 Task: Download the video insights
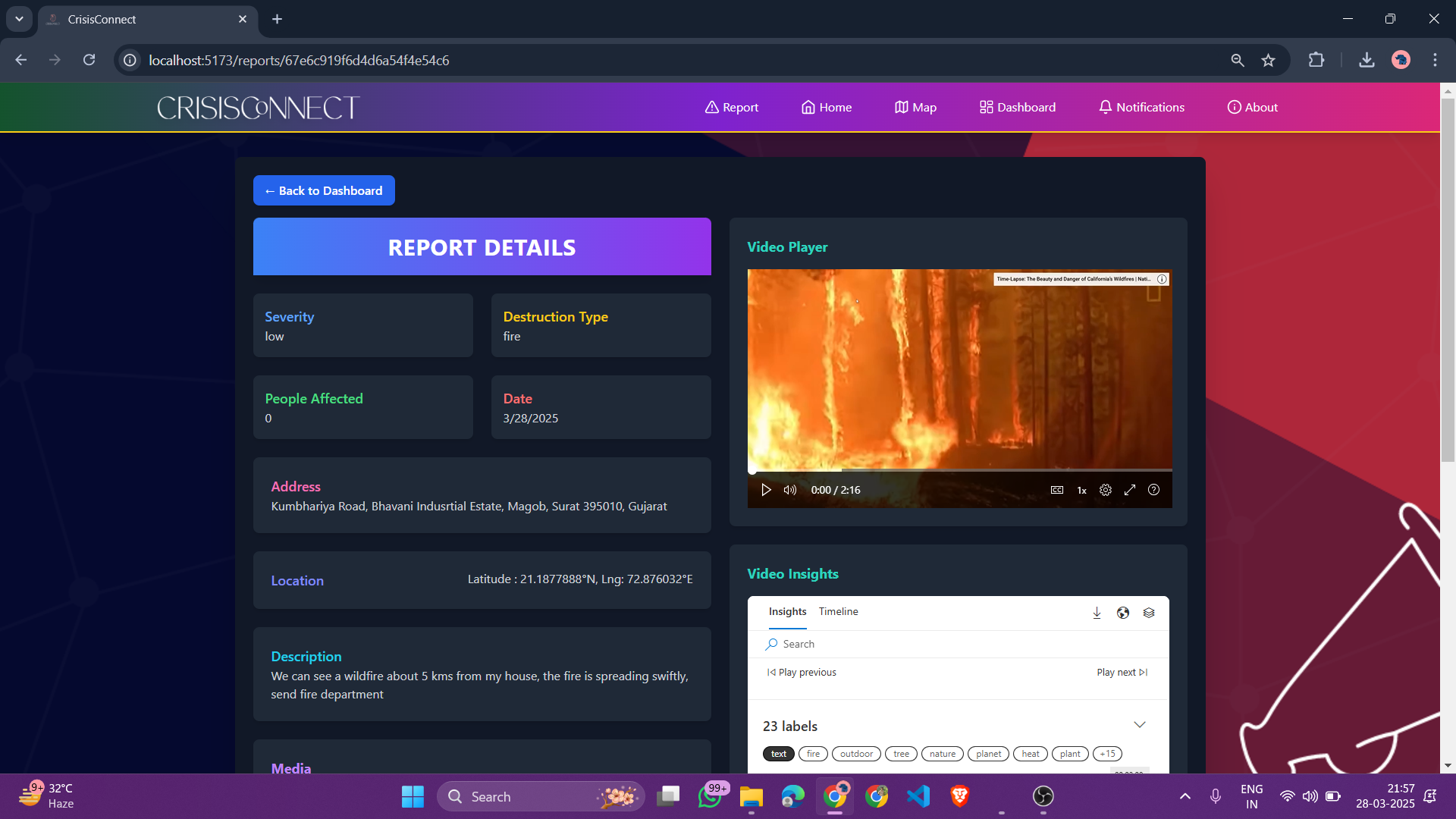point(1097,613)
